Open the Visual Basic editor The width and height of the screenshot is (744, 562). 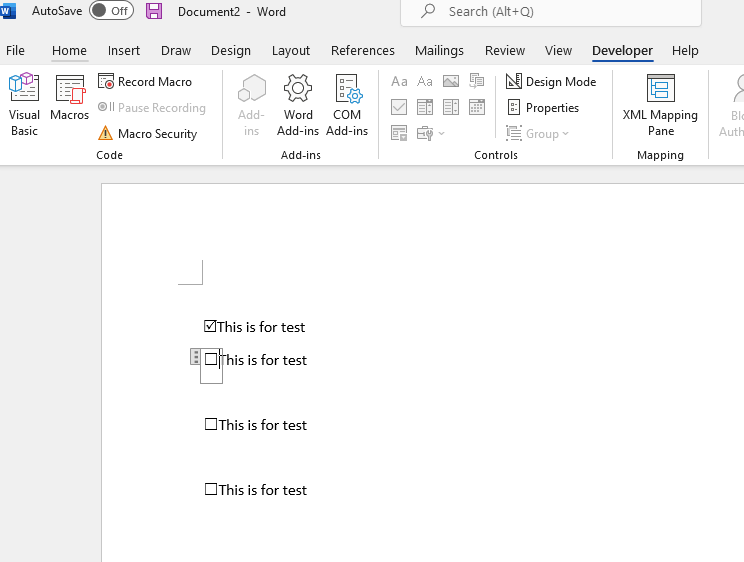click(x=24, y=105)
